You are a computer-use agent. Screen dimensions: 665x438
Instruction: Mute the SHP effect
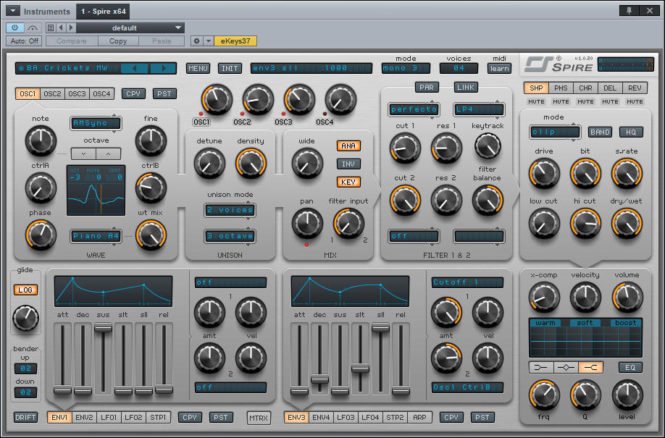pyautogui.click(x=536, y=102)
